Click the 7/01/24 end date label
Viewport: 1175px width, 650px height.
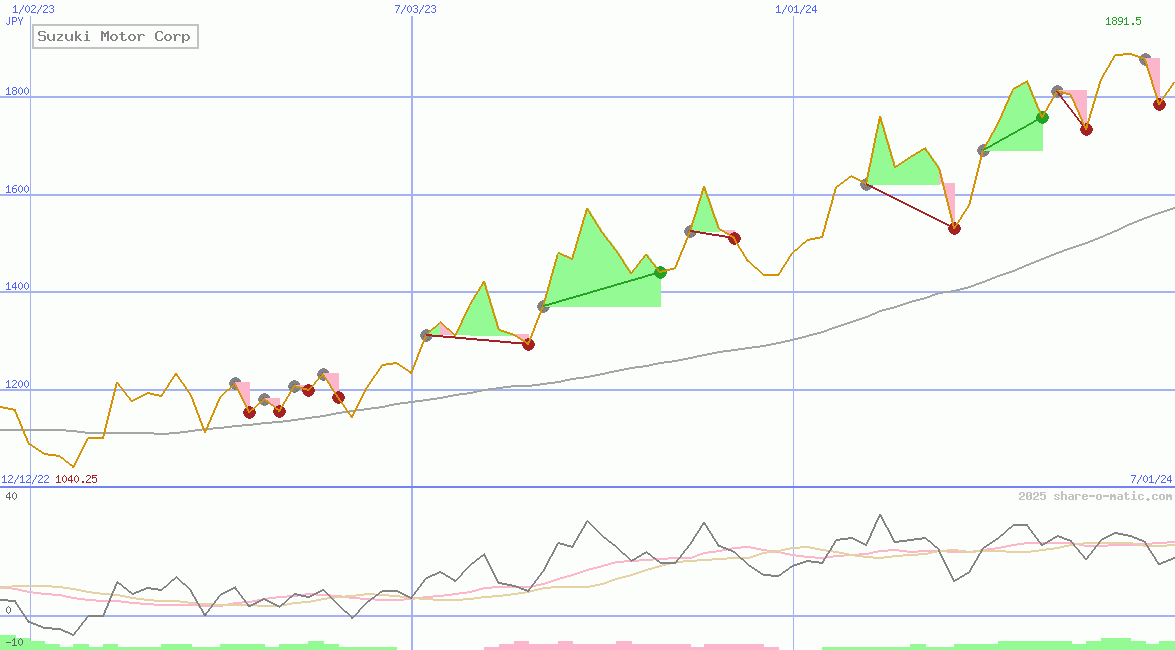tap(1151, 480)
